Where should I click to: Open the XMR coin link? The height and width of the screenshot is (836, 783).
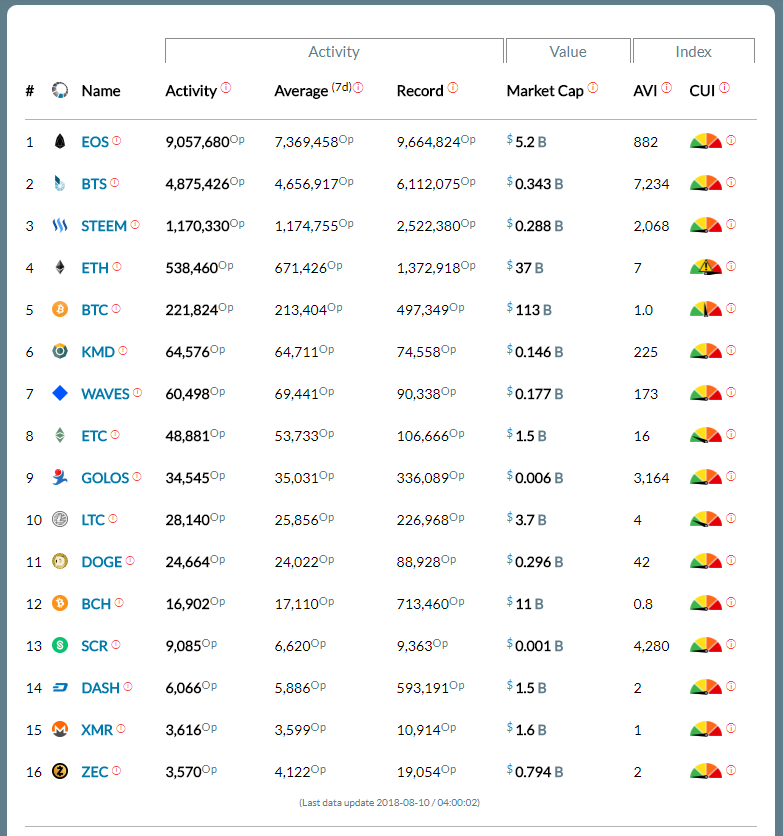97,730
